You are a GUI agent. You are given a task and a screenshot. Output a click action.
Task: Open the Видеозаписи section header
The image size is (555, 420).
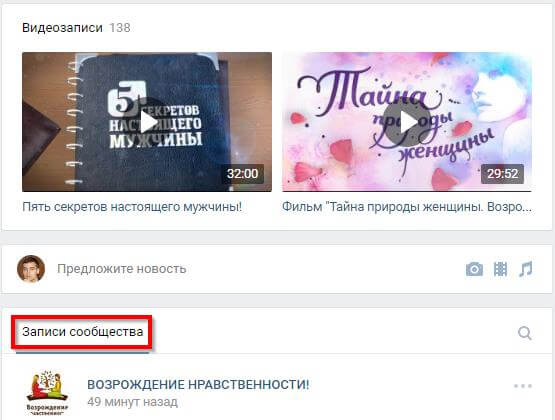[x=62, y=28]
